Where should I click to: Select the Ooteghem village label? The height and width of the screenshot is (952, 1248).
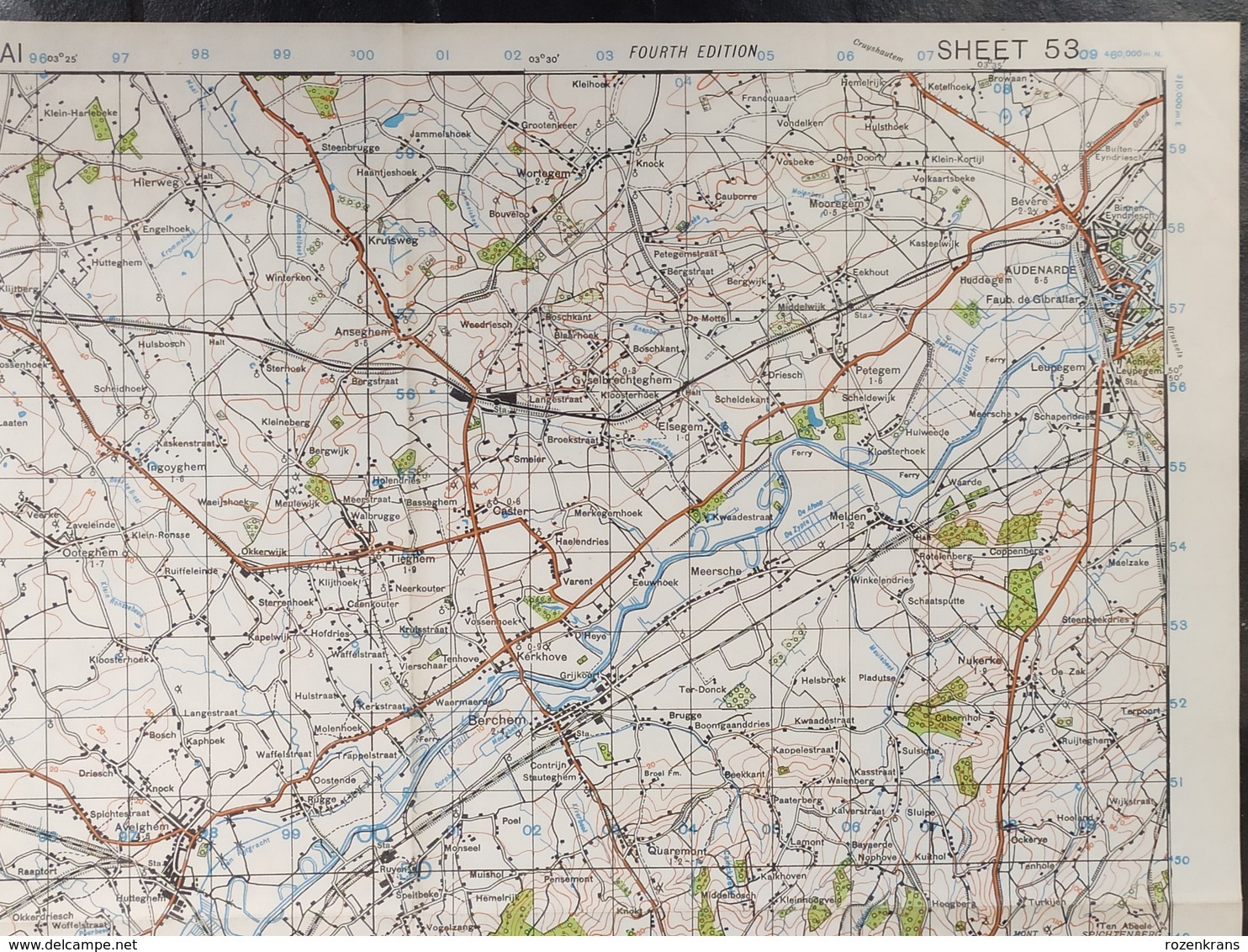point(91,553)
